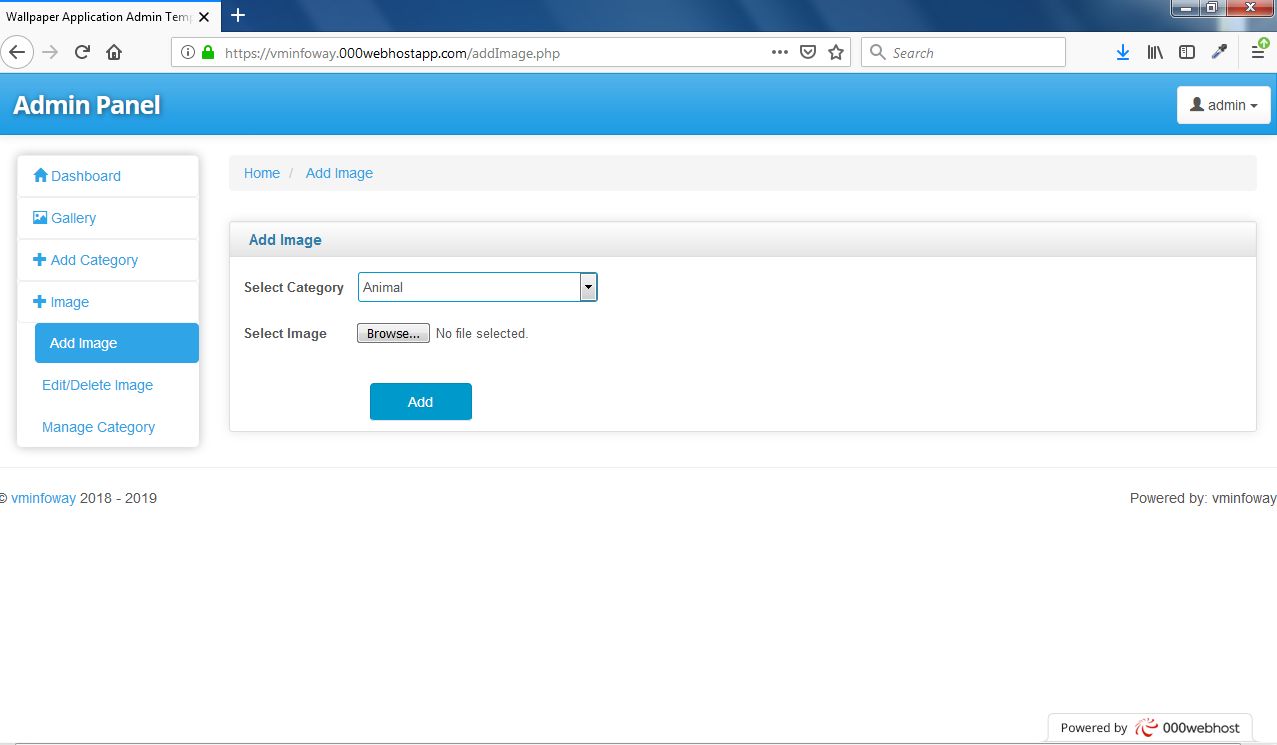Click the Gallery picture icon in sidebar
Viewport: 1277px width, 745px height.
point(40,217)
